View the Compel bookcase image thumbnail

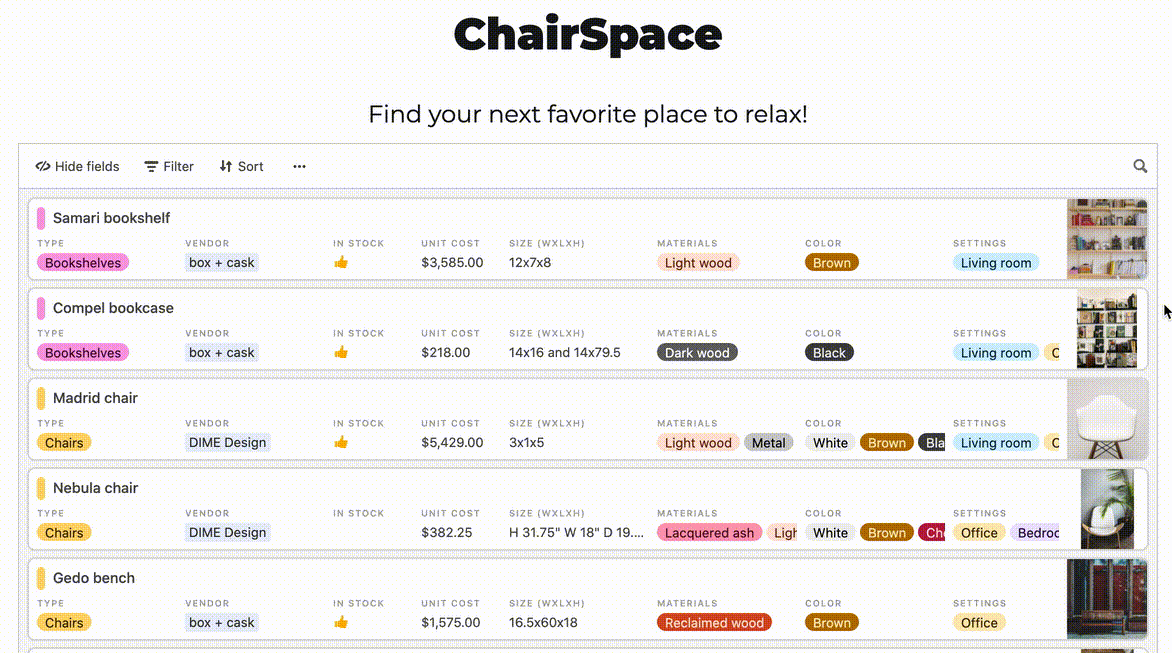pyautogui.click(x=1106, y=329)
